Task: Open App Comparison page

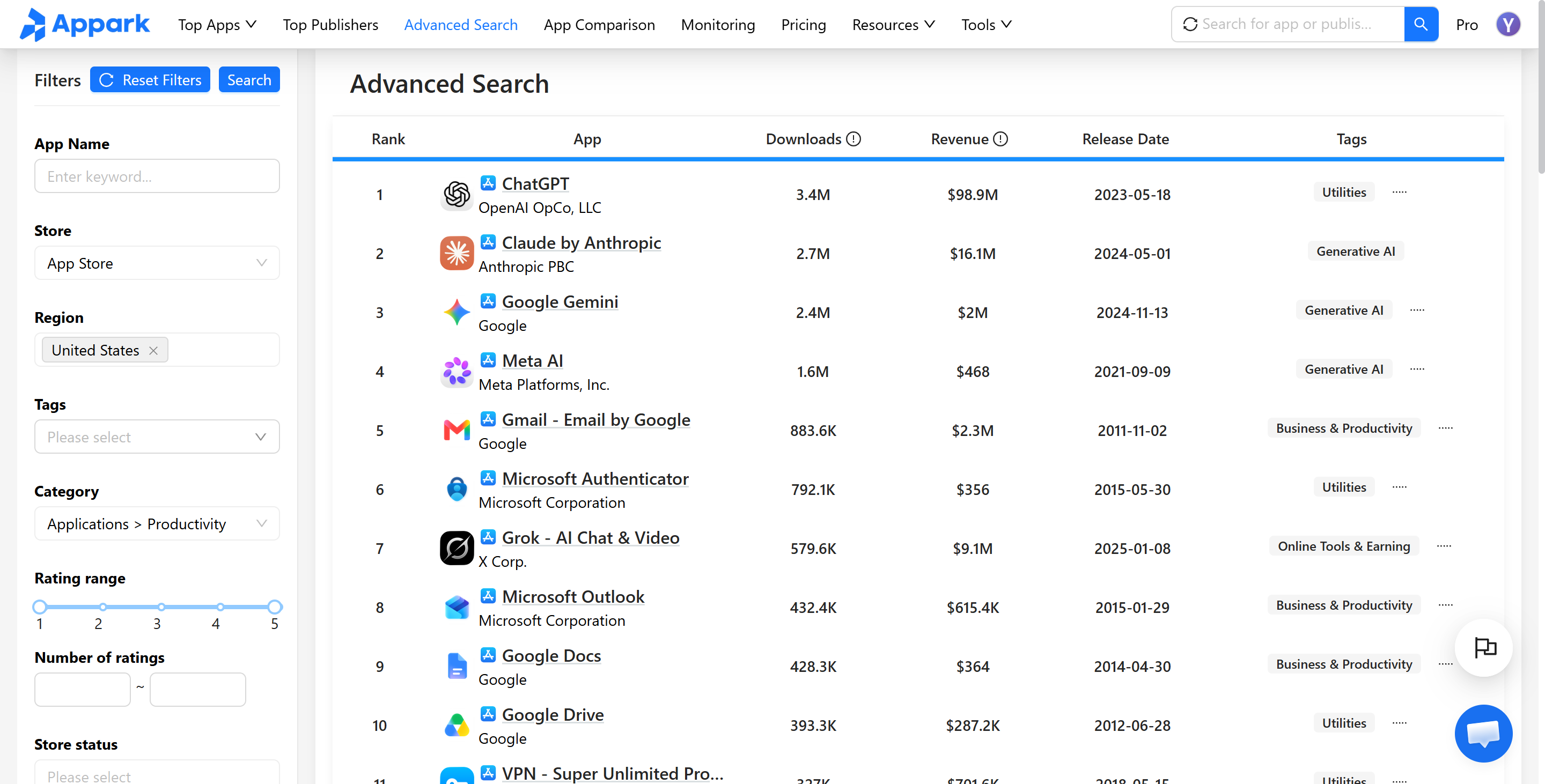Action: [x=599, y=25]
